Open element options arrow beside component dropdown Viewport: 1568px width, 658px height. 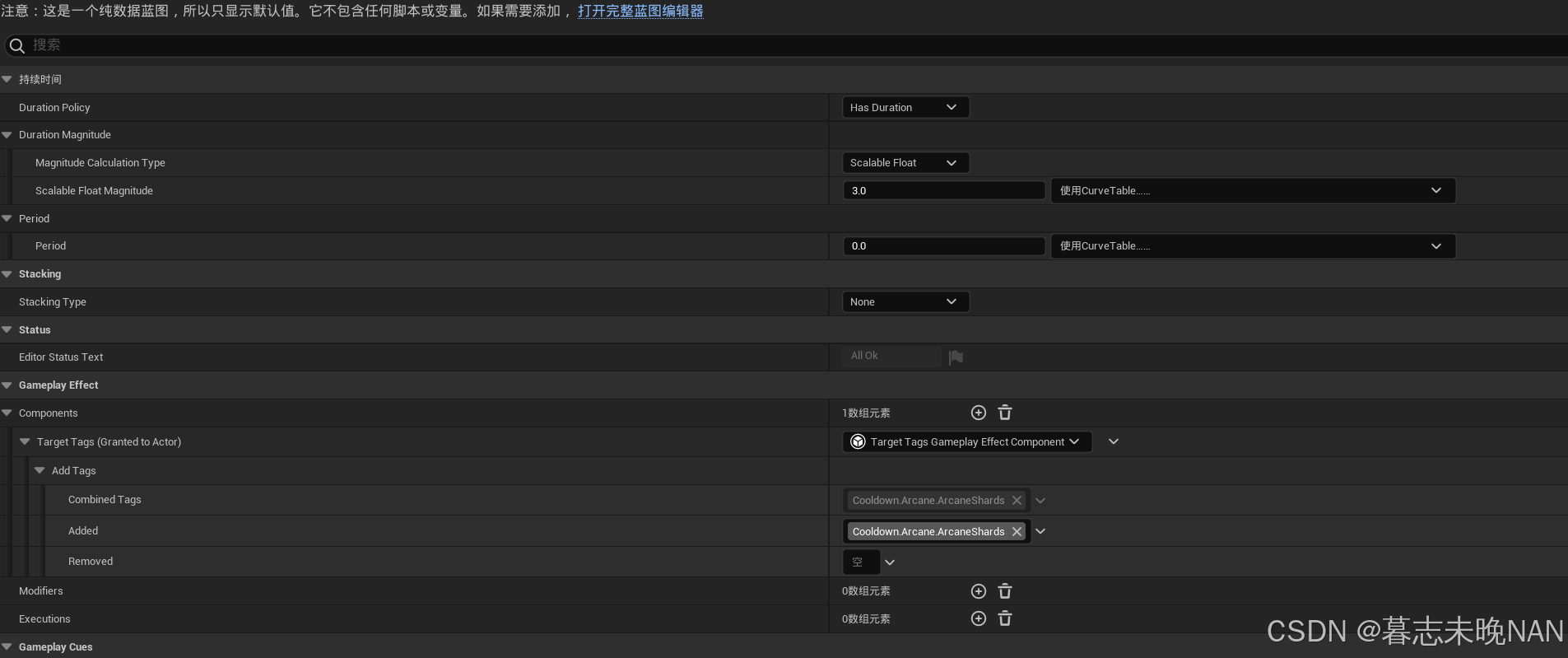click(x=1114, y=442)
